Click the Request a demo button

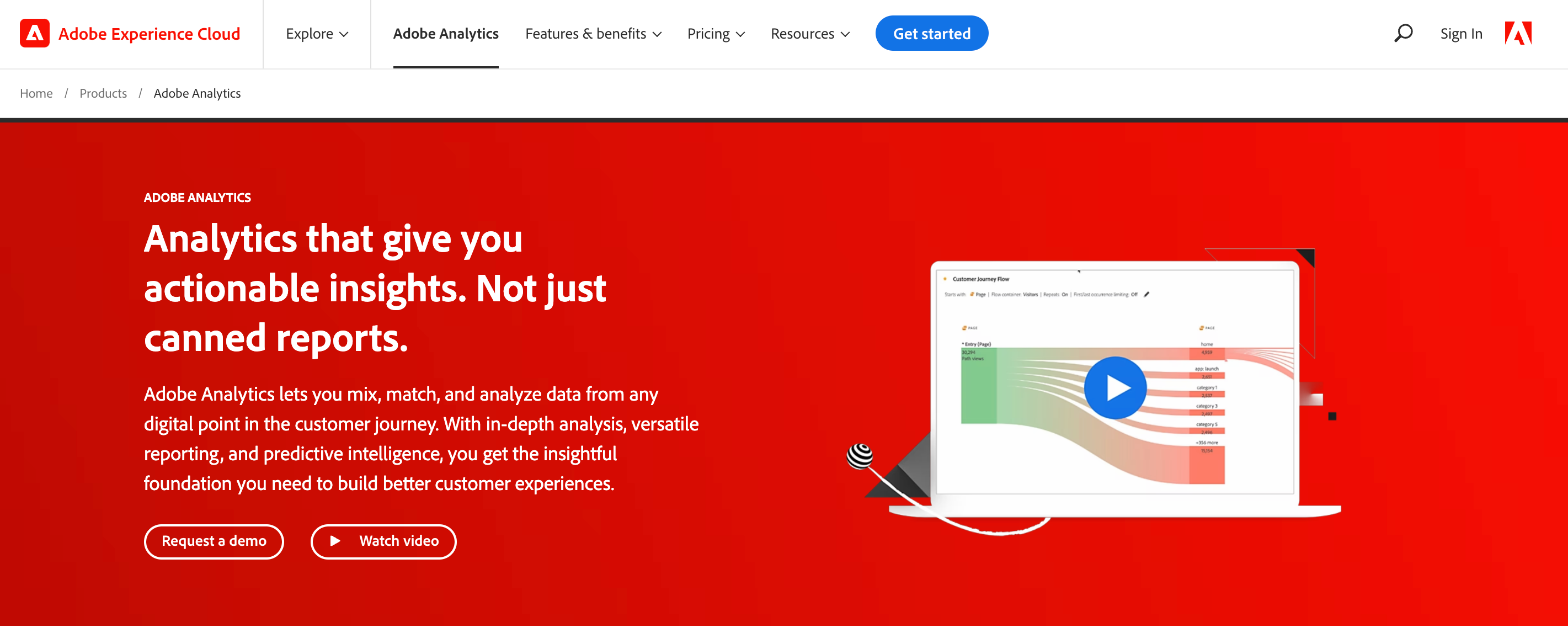click(214, 541)
